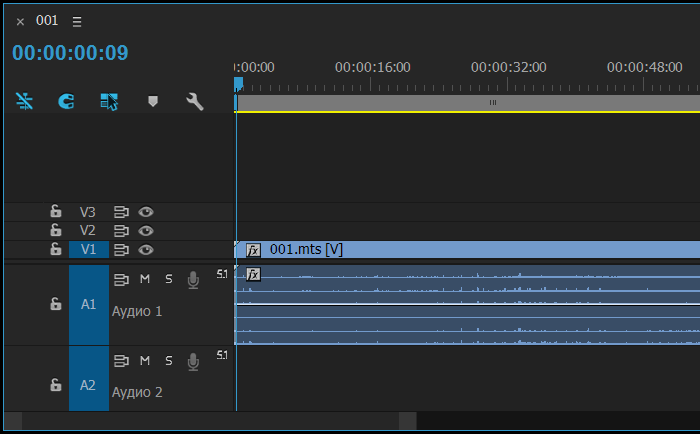Select the Аудио 1 track name

pos(137,311)
